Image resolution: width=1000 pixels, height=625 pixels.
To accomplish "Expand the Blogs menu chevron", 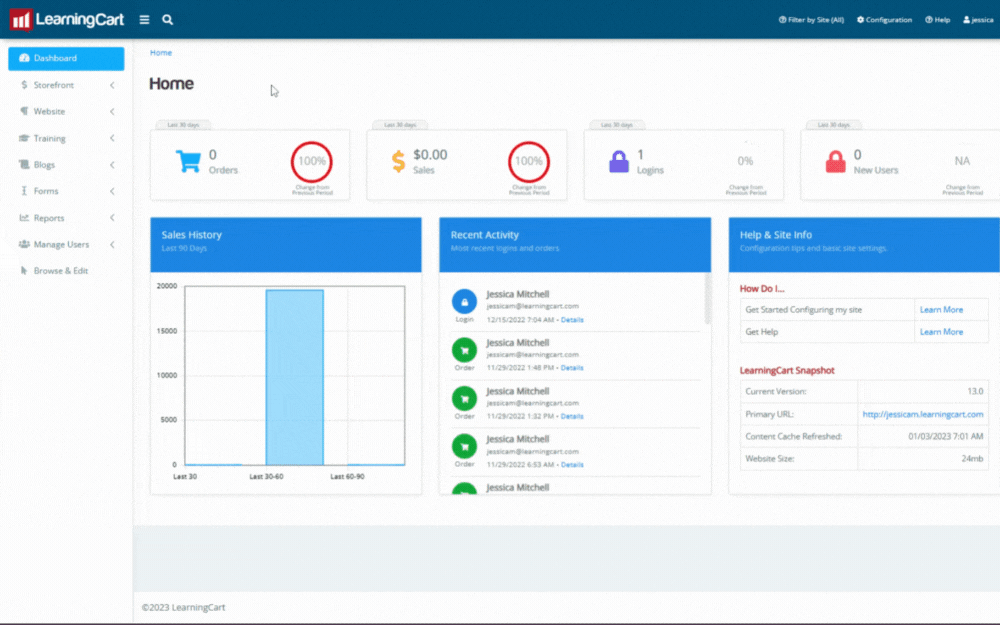I will coord(112,165).
